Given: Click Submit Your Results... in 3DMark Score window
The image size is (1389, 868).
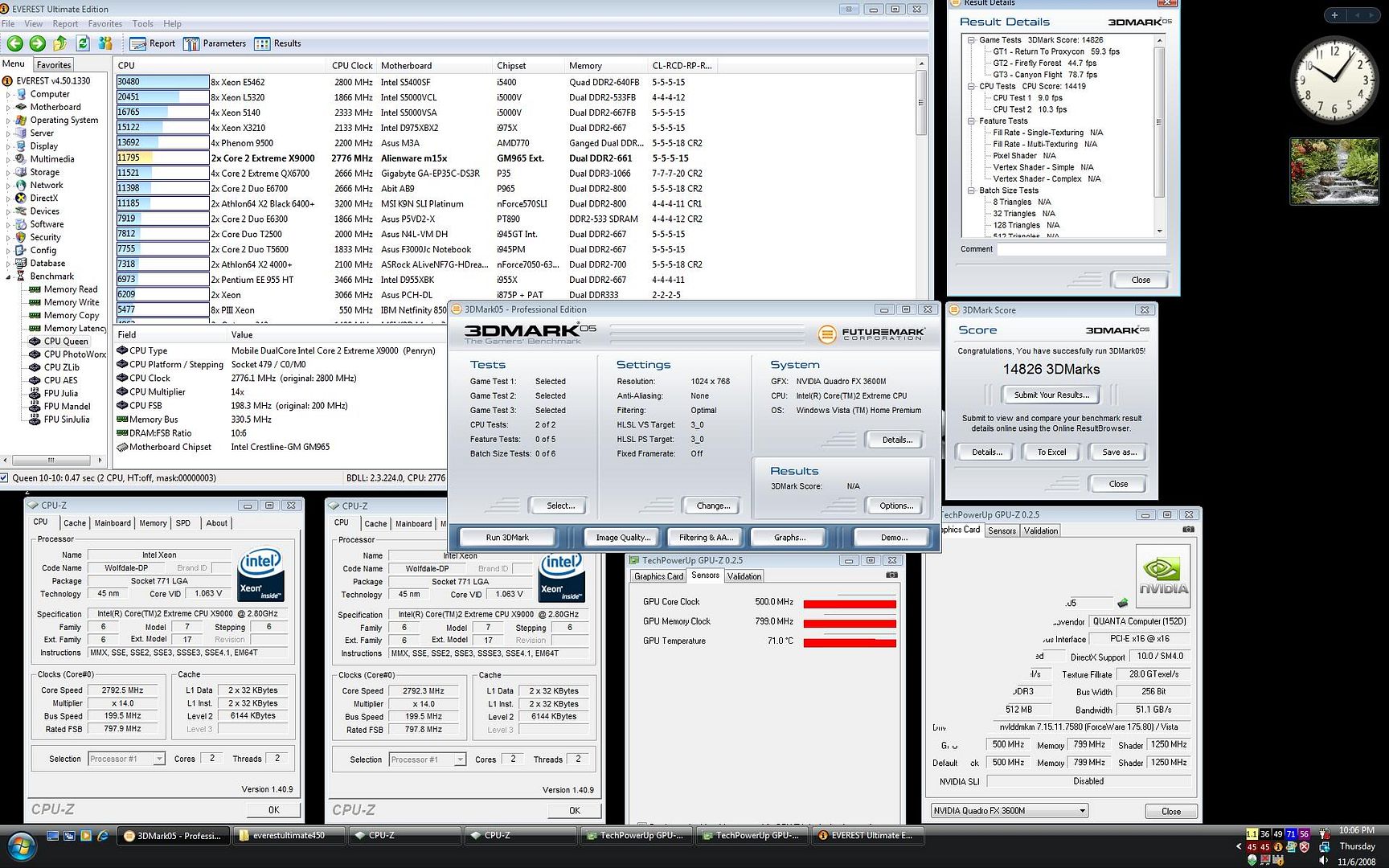Looking at the screenshot, I should point(1051,395).
